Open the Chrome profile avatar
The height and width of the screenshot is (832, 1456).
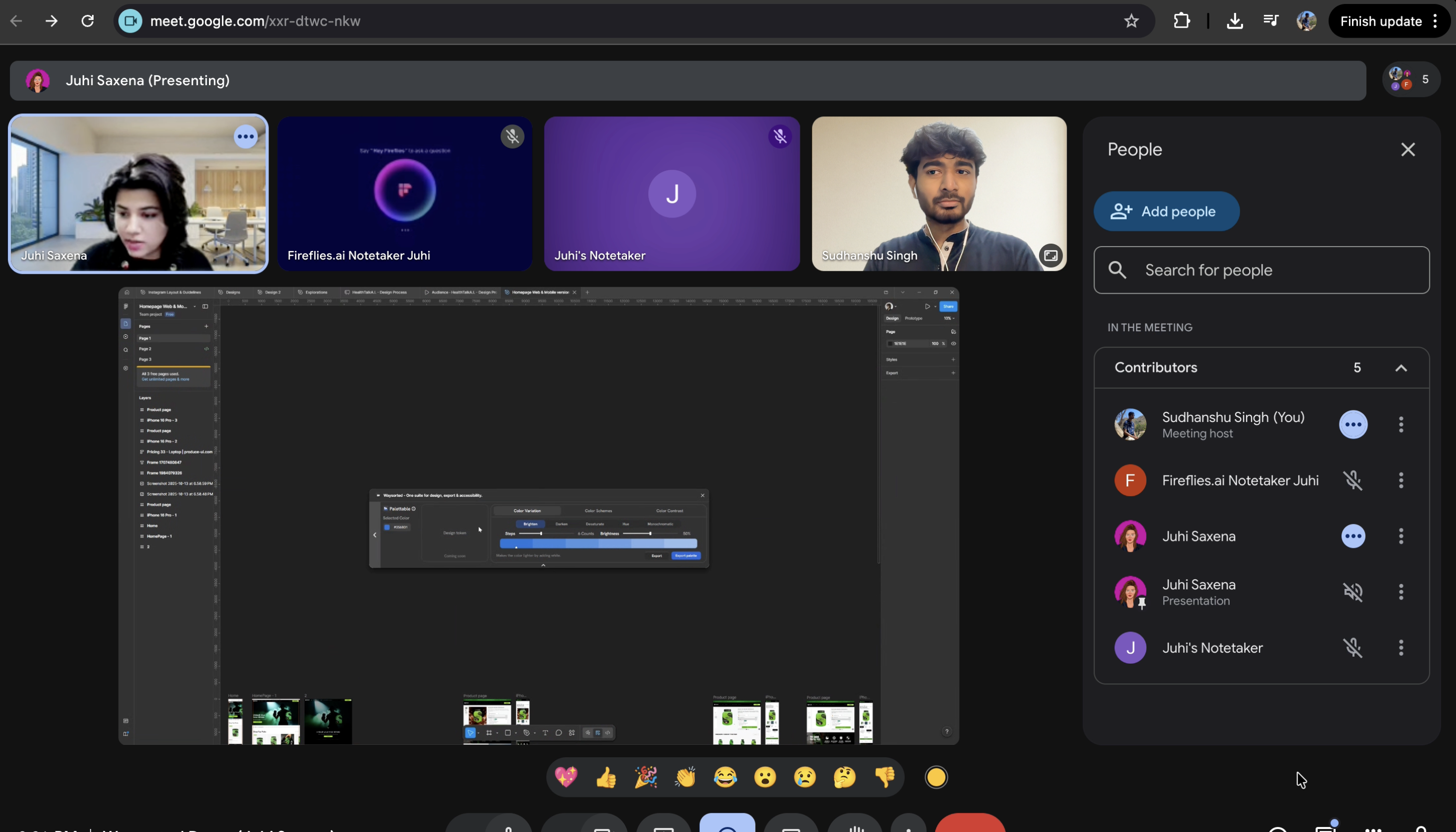click(1306, 21)
